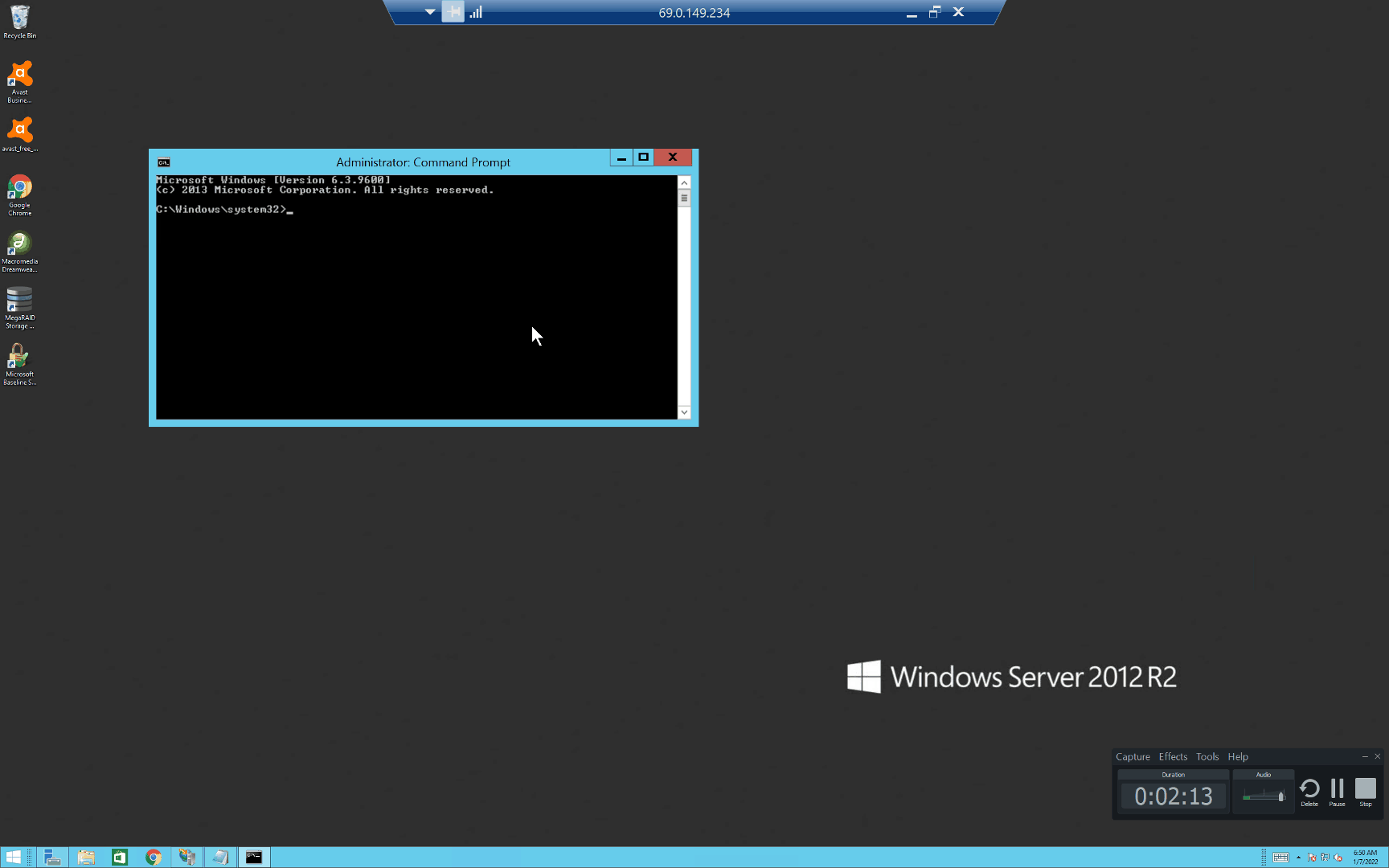The height and width of the screenshot is (868, 1389).
Task: Open the Avast Business desktop shortcut
Action: (x=19, y=81)
